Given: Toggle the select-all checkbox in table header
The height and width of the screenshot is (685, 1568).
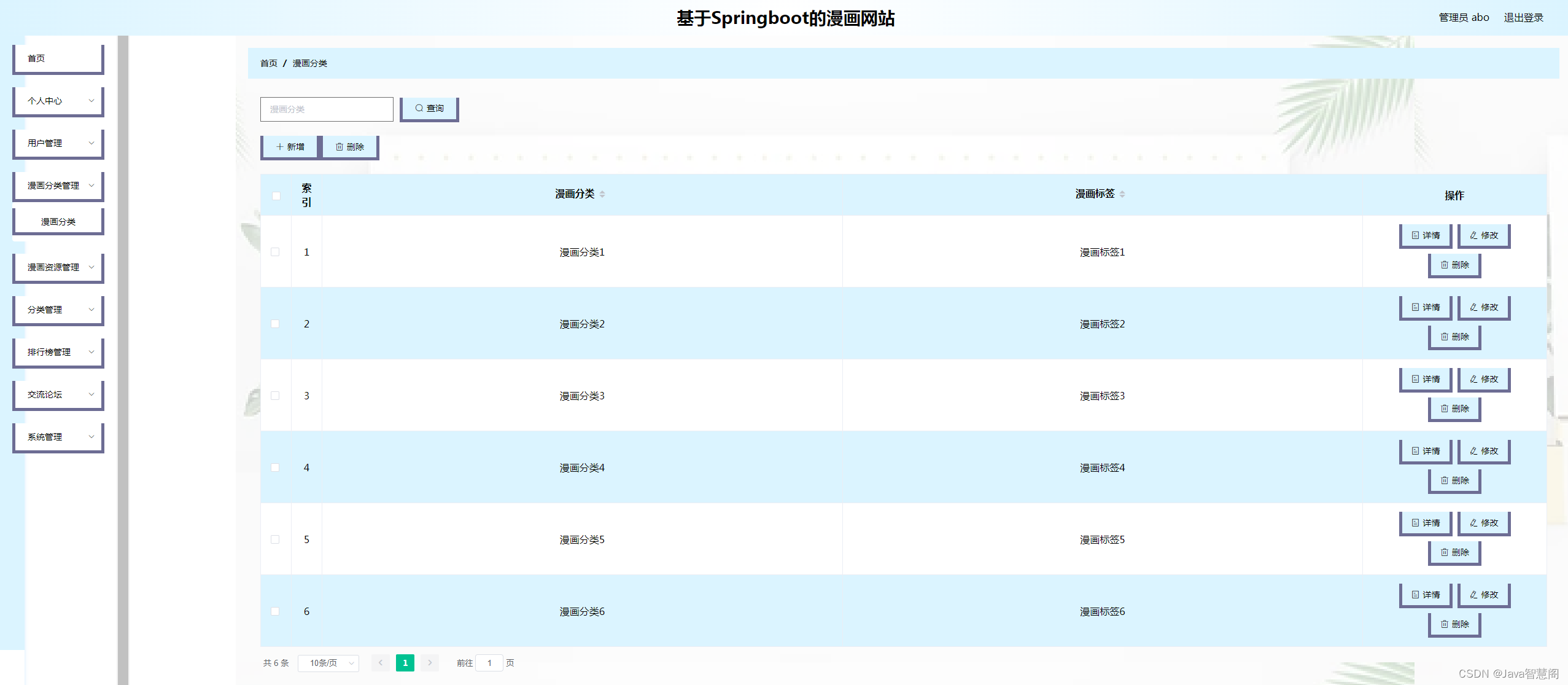Looking at the screenshot, I should click(x=276, y=196).
